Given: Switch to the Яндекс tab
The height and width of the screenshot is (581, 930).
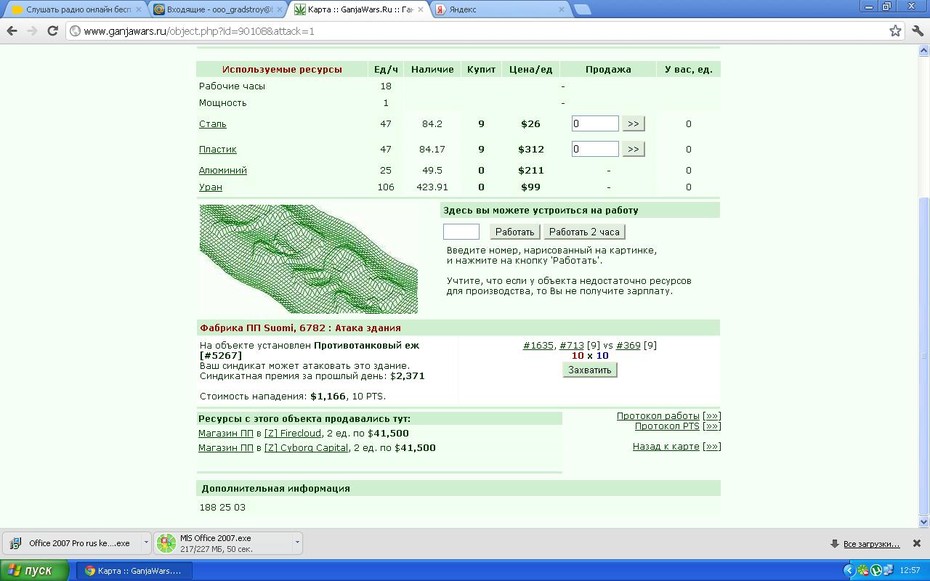Looking at the screenshot, I should (499, 9).
